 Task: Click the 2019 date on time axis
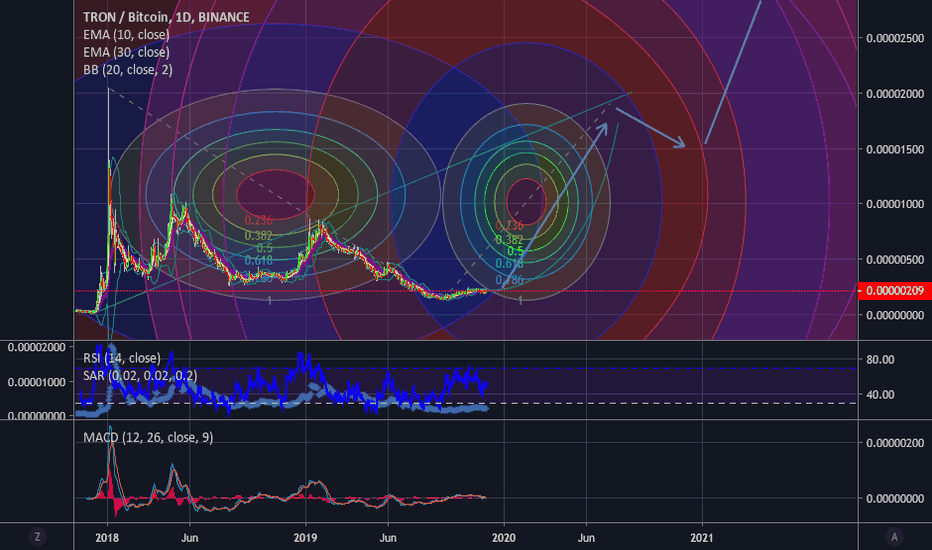306,538
